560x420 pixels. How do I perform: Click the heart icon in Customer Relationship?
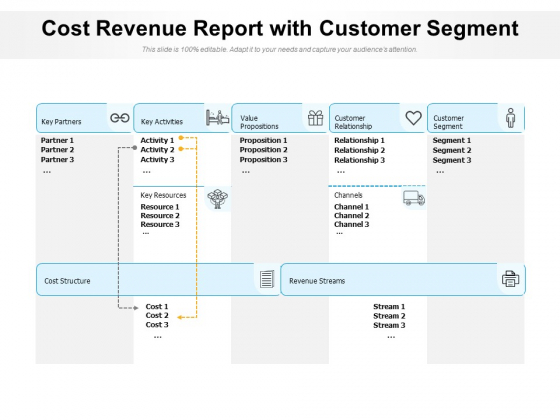click(x=414, y=118)
